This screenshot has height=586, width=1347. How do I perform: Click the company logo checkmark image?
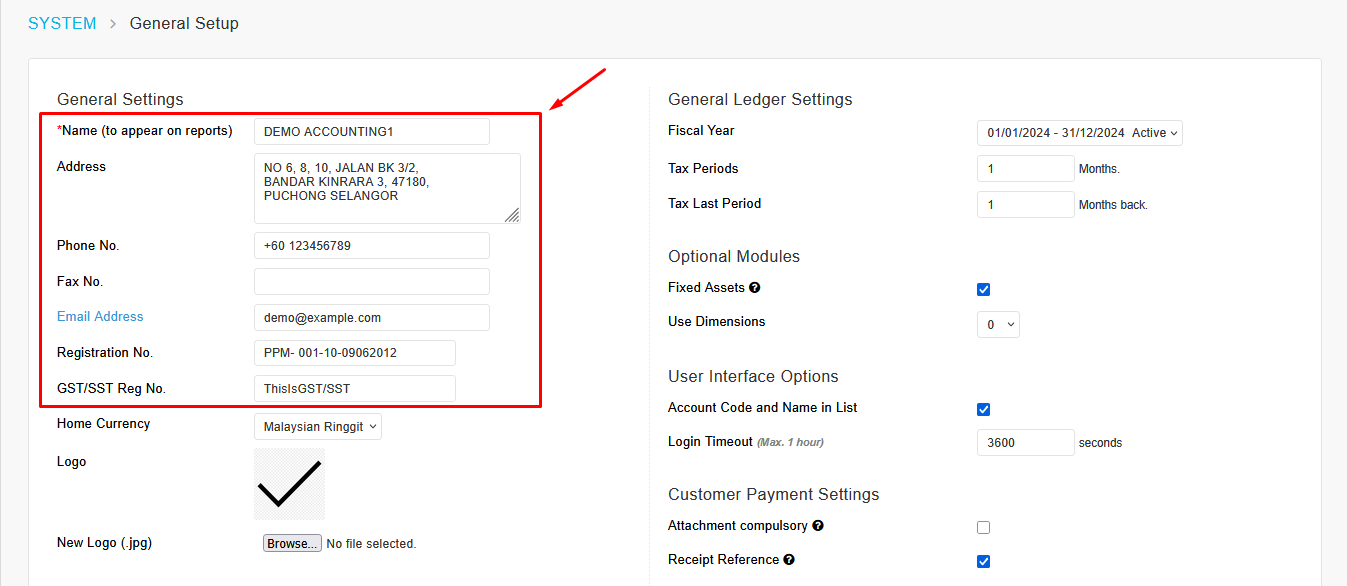pos(289,484)
